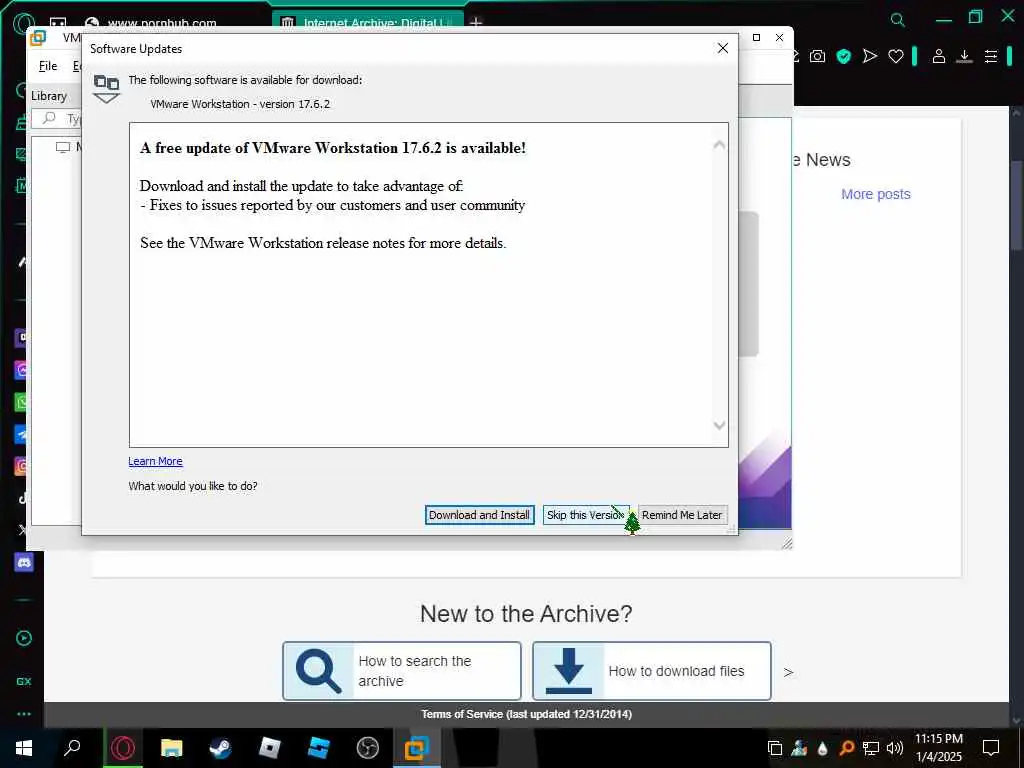Open GX icon in Opera sidebar
Image resolution: width=1024 pixels, height=768 pixels.
click(24, 681)
